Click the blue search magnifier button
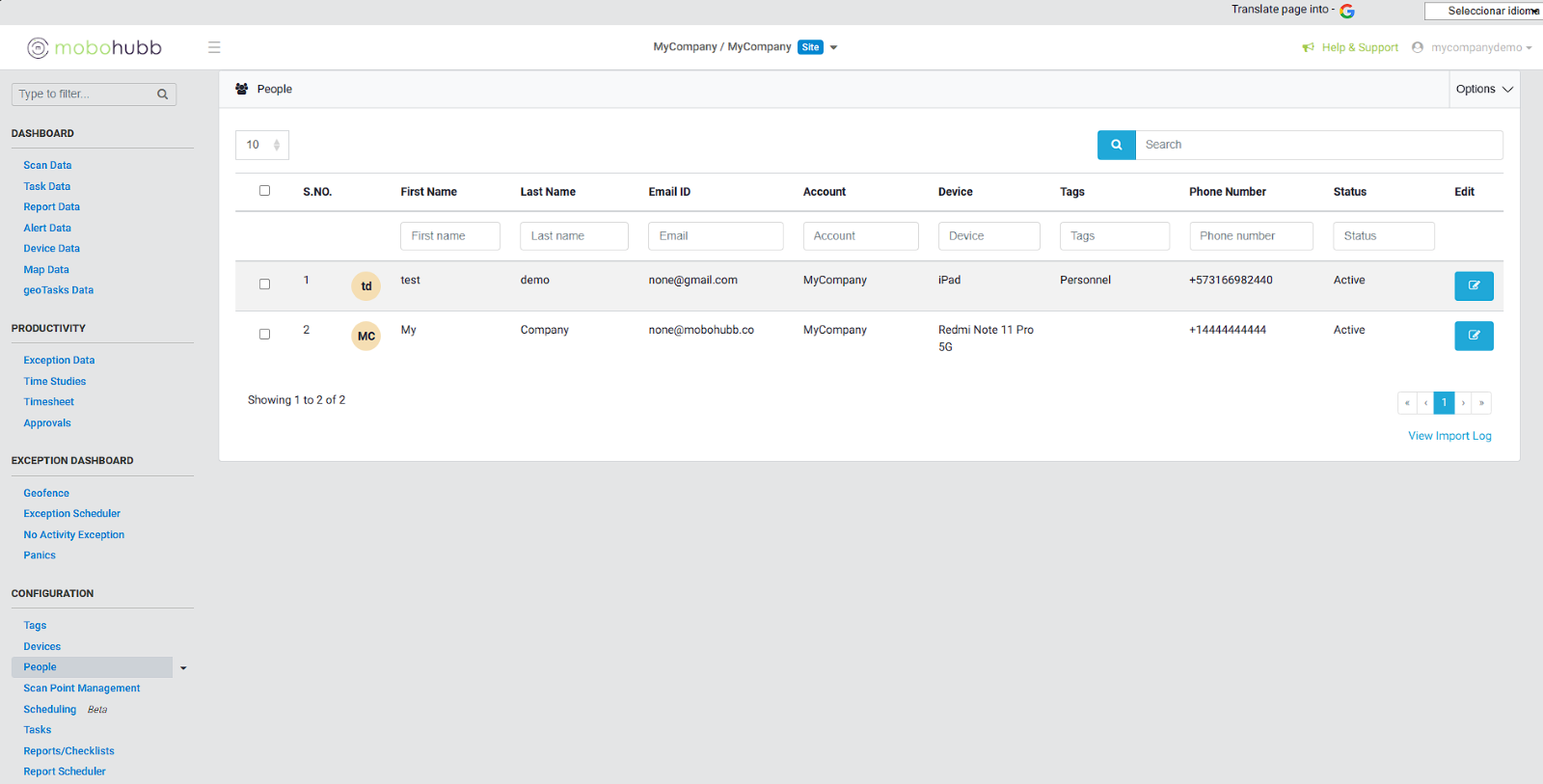The image size is (1543, 784). [1116, 145]
